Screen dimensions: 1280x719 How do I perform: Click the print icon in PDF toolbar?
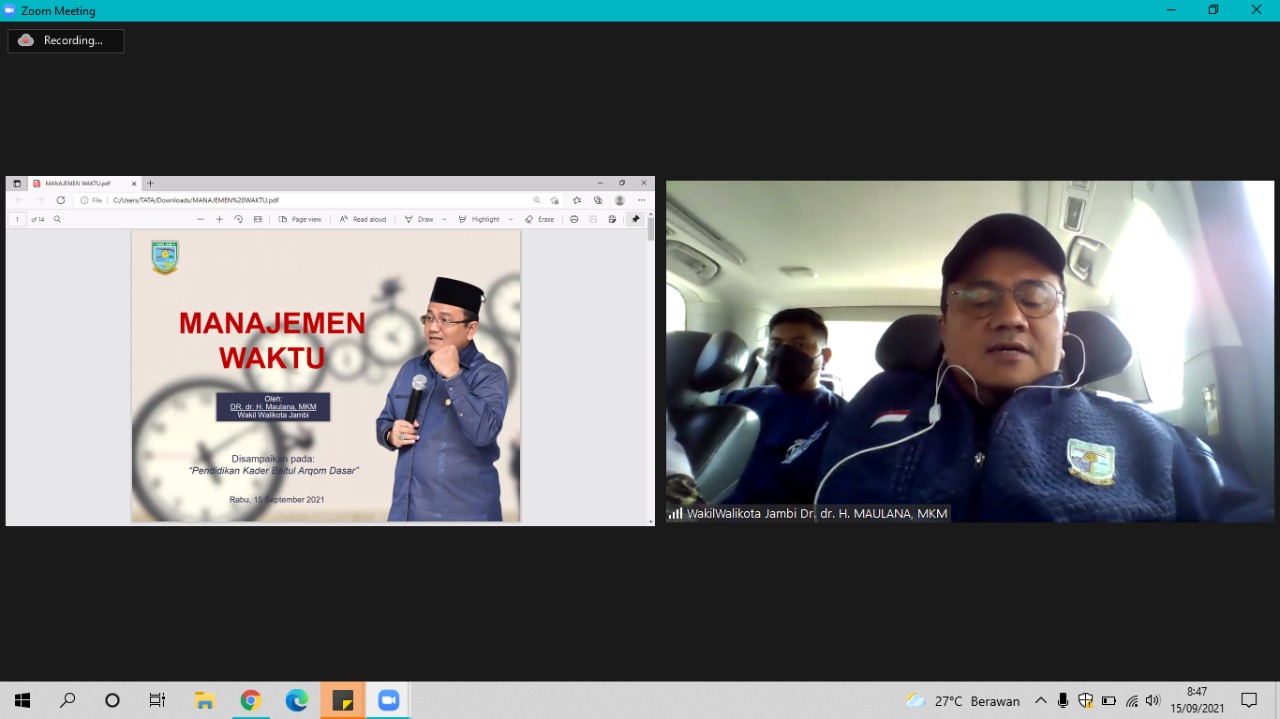[574, 219]
